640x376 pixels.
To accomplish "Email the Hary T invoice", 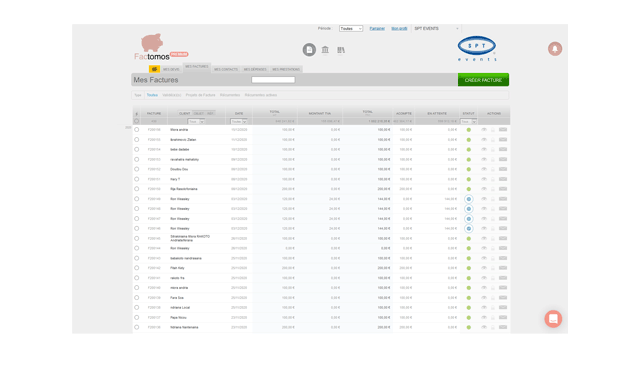I will pyautogui.click(x=503, y=179).
